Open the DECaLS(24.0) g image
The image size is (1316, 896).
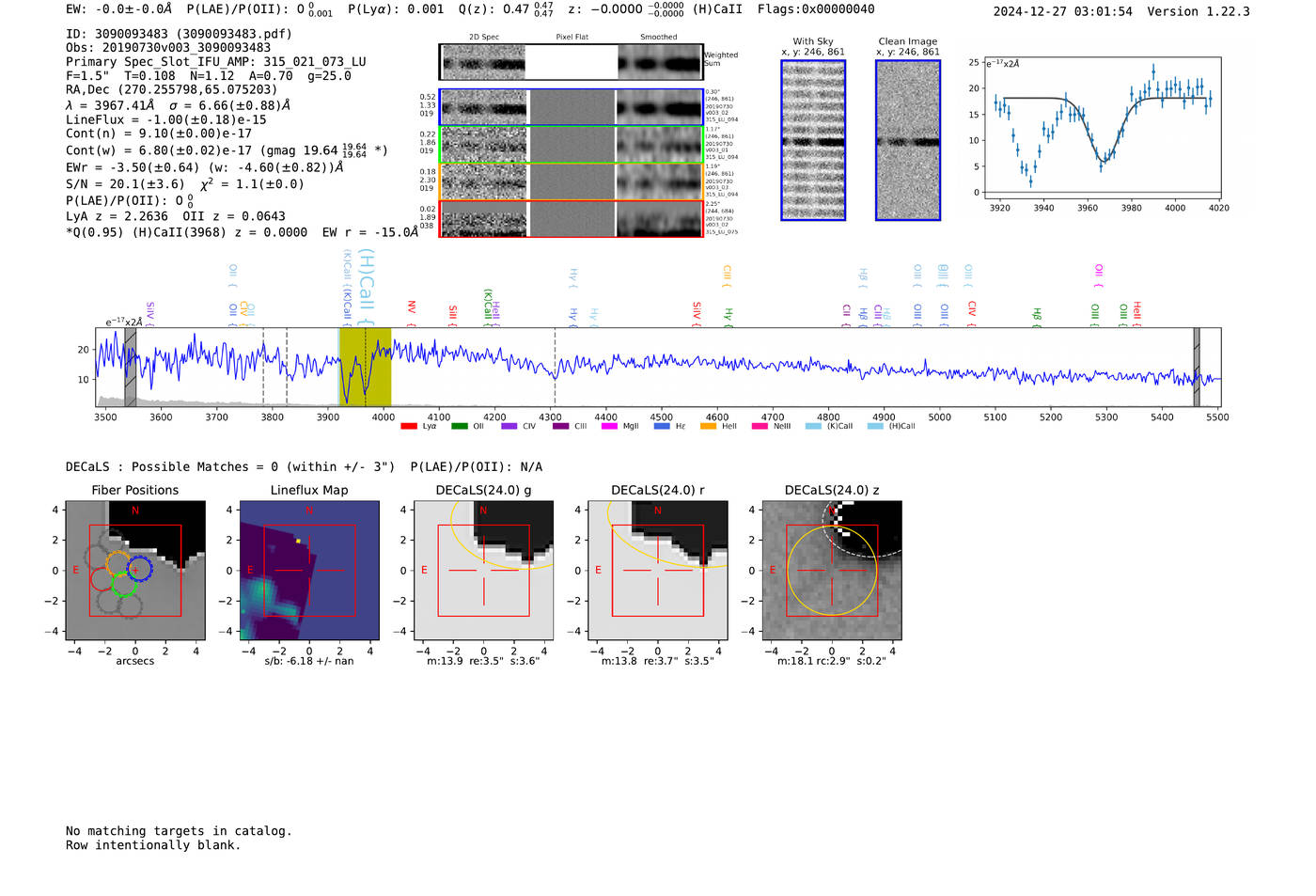pyautogui.click(x=484, y=571)
